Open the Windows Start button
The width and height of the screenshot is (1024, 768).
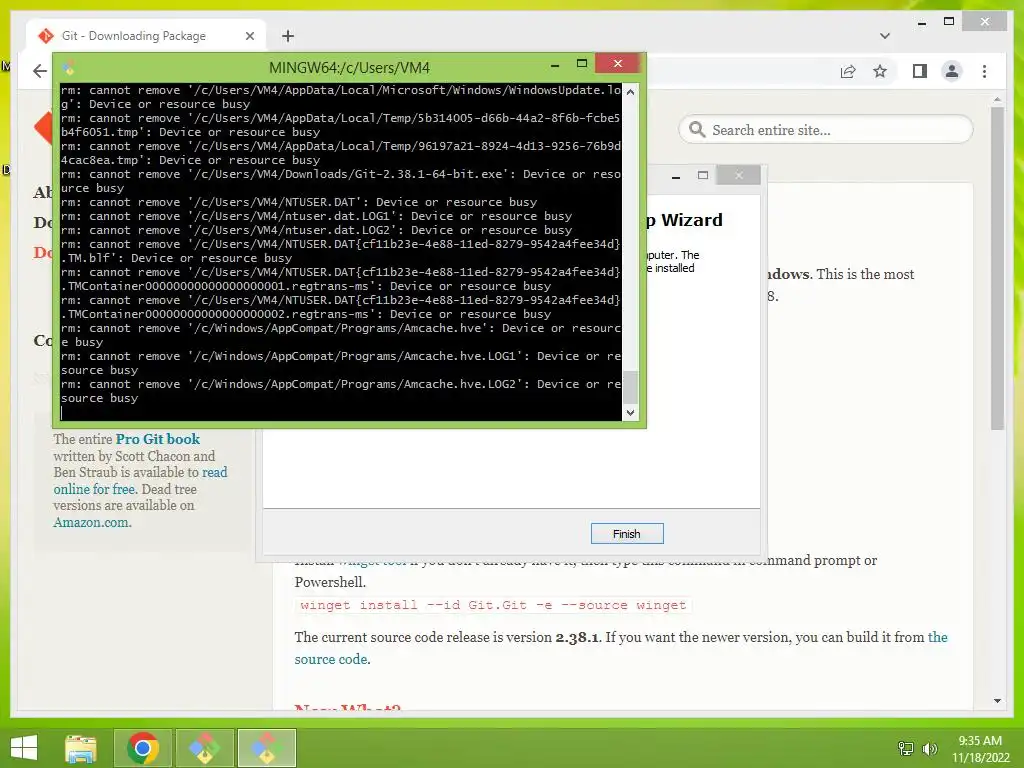(24, 748)
